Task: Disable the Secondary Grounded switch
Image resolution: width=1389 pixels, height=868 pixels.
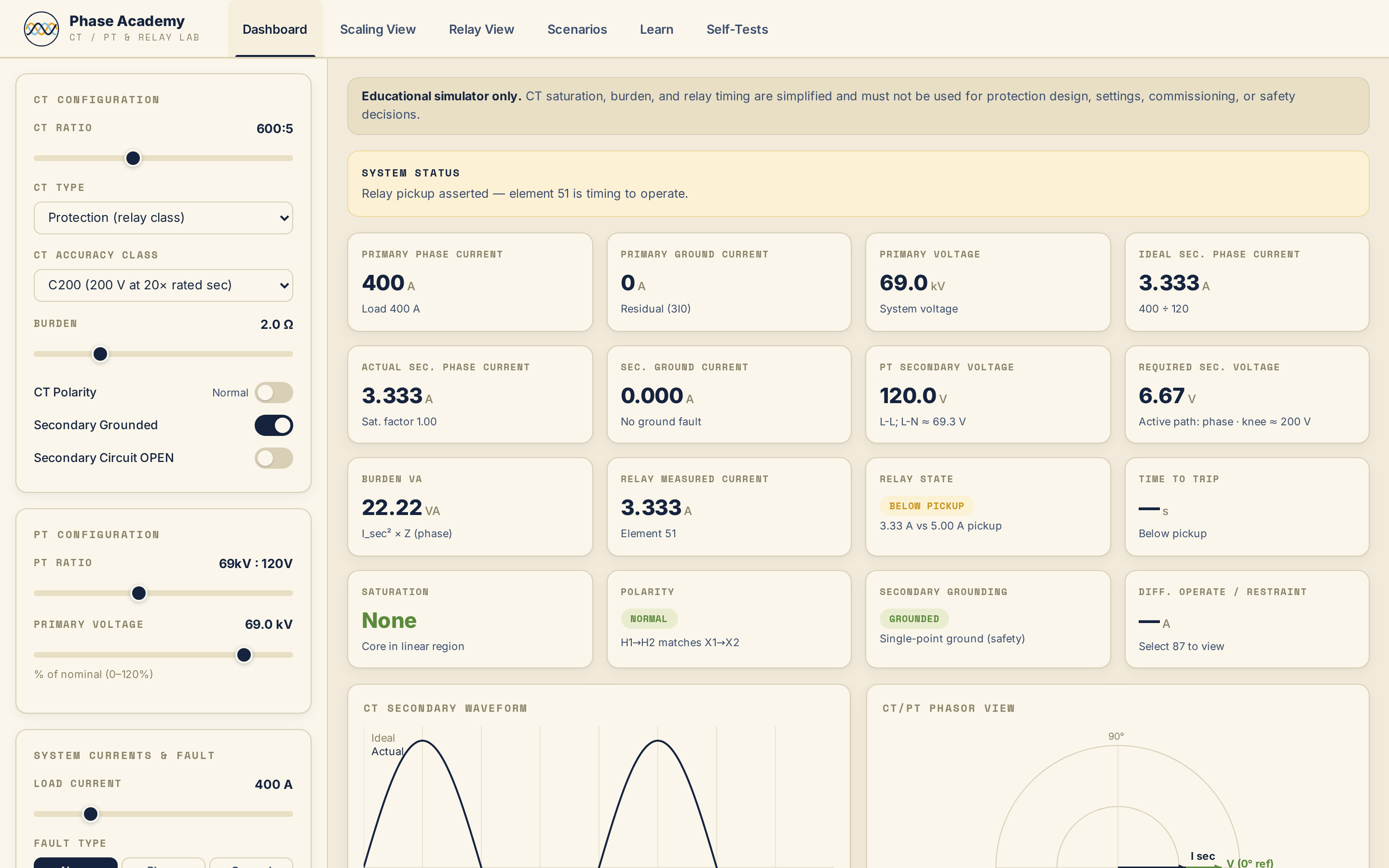Action: (274, 425)
